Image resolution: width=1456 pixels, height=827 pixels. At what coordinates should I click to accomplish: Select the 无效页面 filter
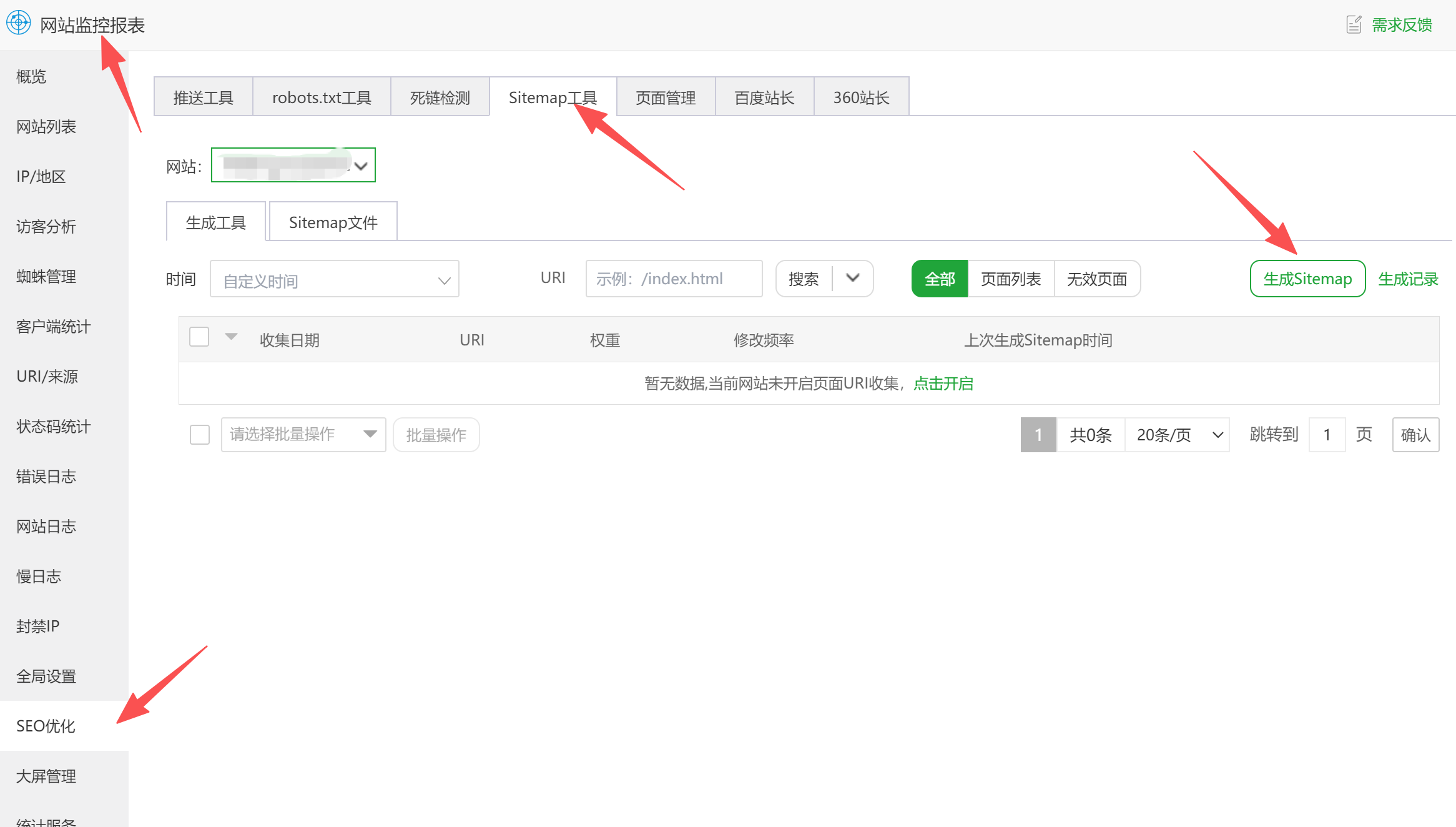tap(1097, 279)
